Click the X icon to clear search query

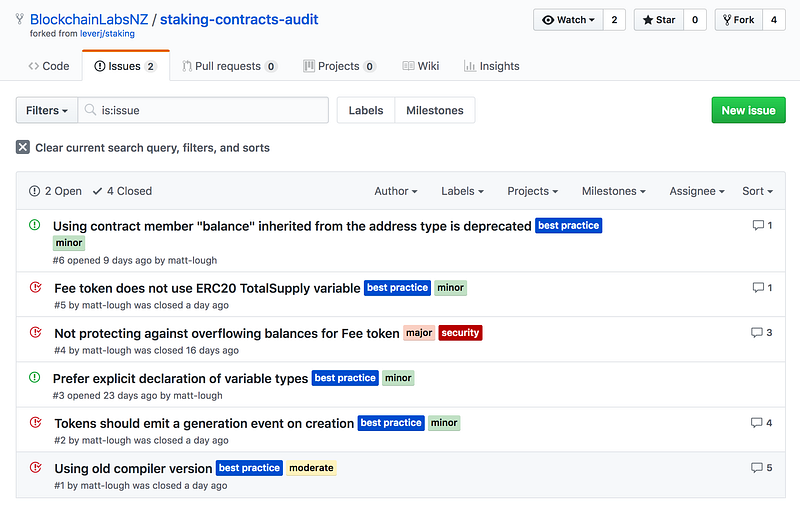(x=22, y=147)
